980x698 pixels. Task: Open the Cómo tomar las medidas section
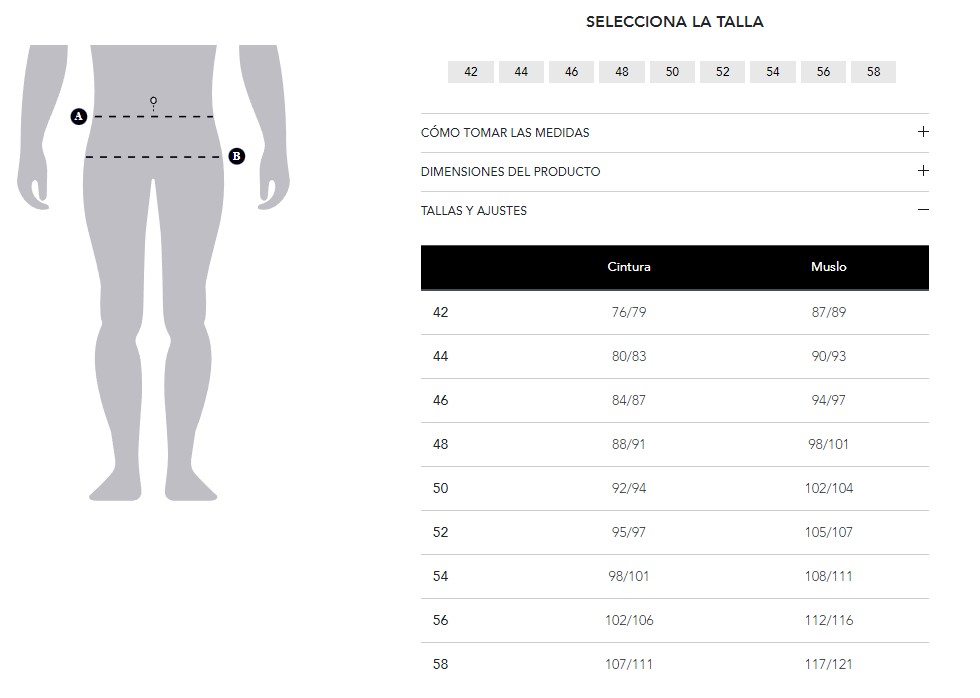[x=505, y=133]
